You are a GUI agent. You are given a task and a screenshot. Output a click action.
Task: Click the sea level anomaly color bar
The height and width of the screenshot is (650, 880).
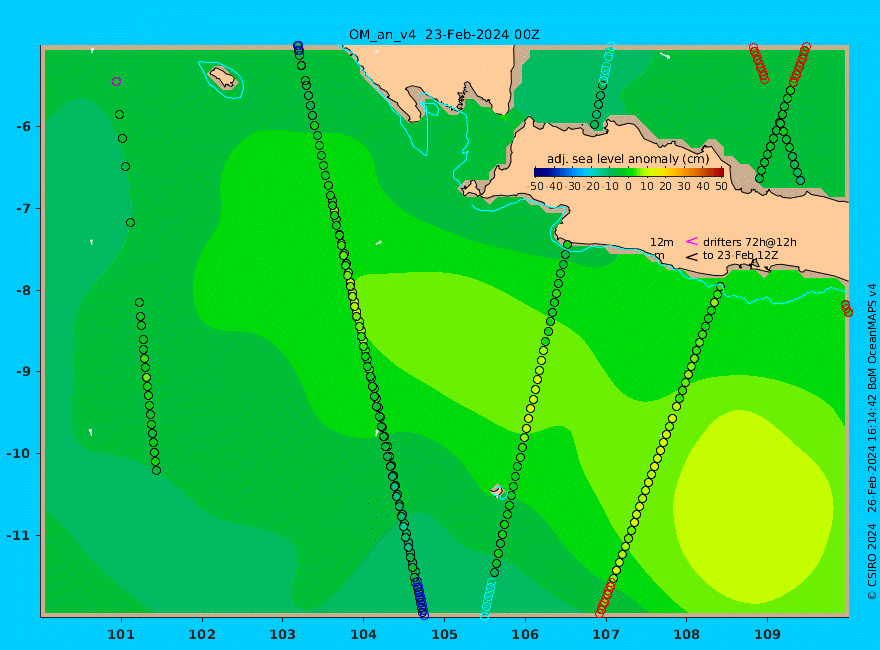click(x=629, y=173)
